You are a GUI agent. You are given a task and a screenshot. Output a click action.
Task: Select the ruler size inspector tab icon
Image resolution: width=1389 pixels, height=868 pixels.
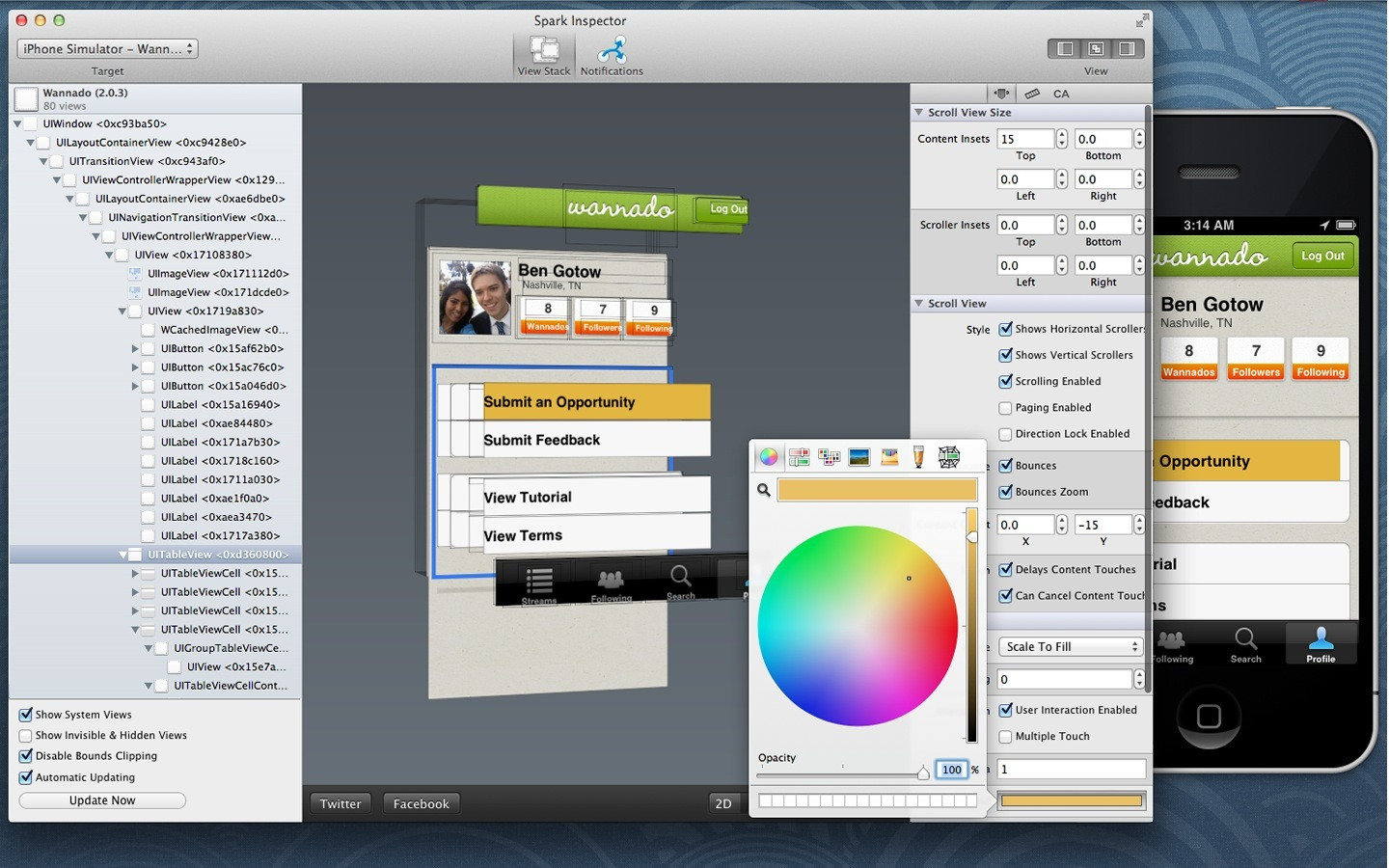click(1032, 94)
